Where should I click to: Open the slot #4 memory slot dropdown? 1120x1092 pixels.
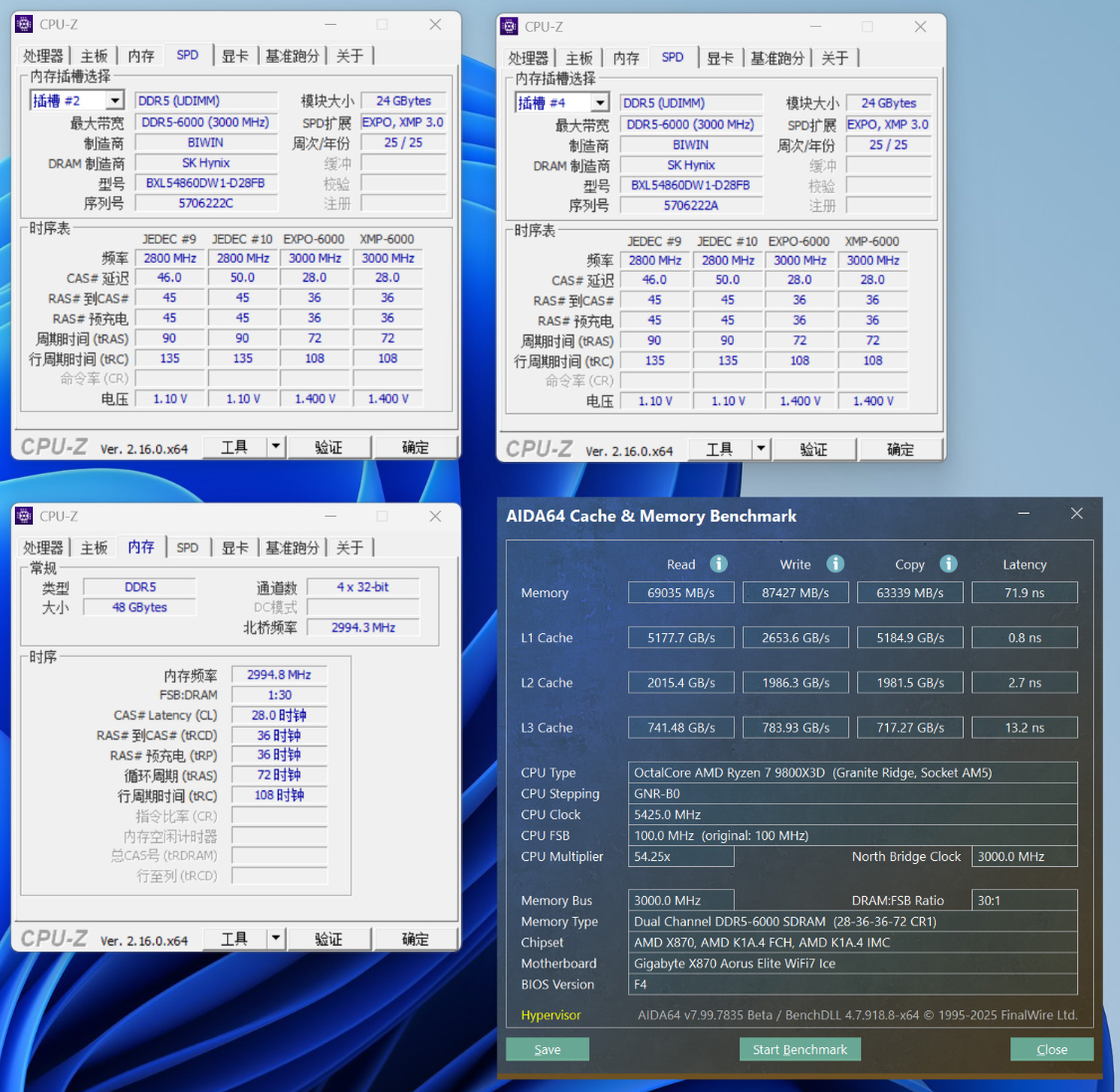[600, 103]
